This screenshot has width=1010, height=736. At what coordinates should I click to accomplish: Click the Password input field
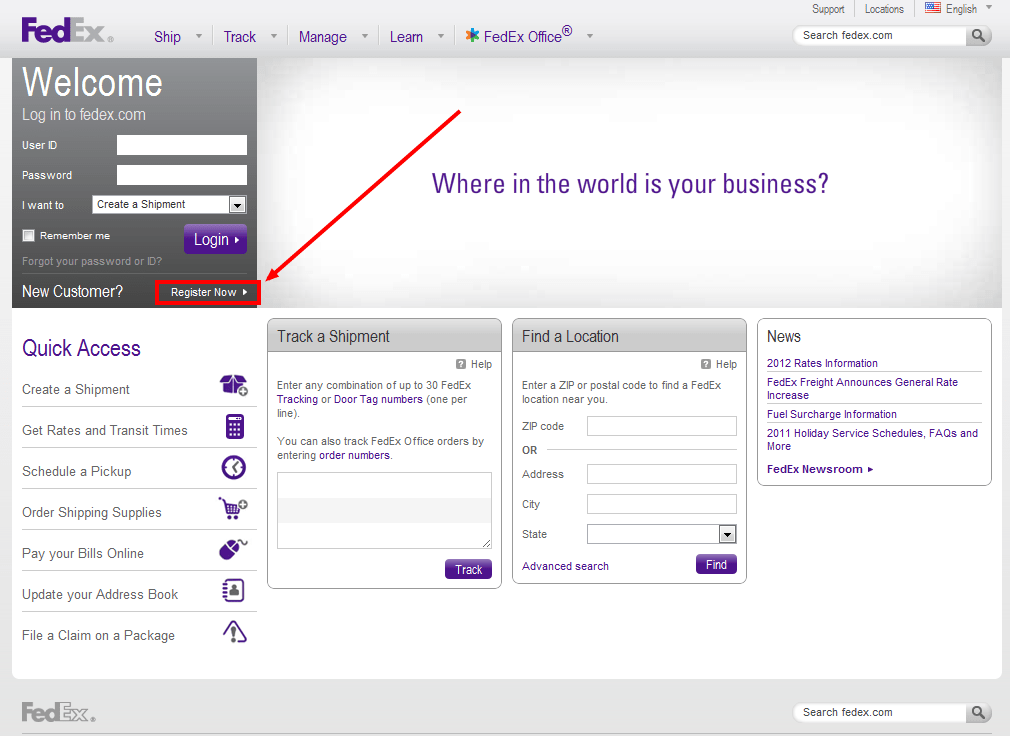tap(182, 175)
